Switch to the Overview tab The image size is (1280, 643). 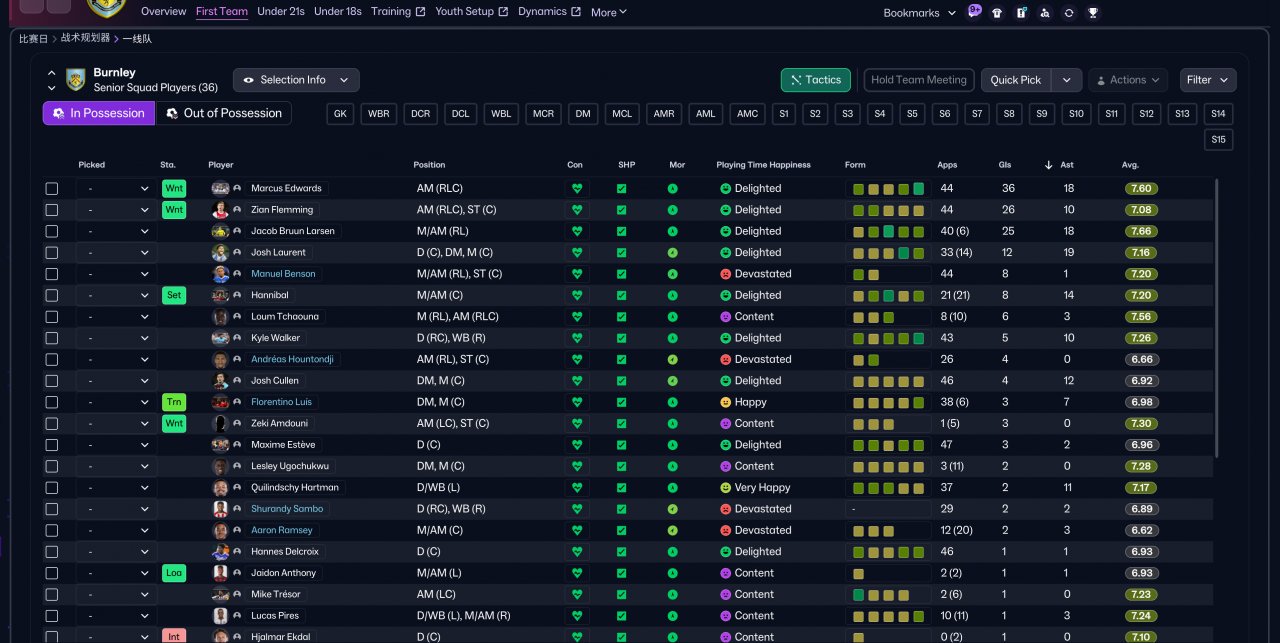click(x=163, y=12)
